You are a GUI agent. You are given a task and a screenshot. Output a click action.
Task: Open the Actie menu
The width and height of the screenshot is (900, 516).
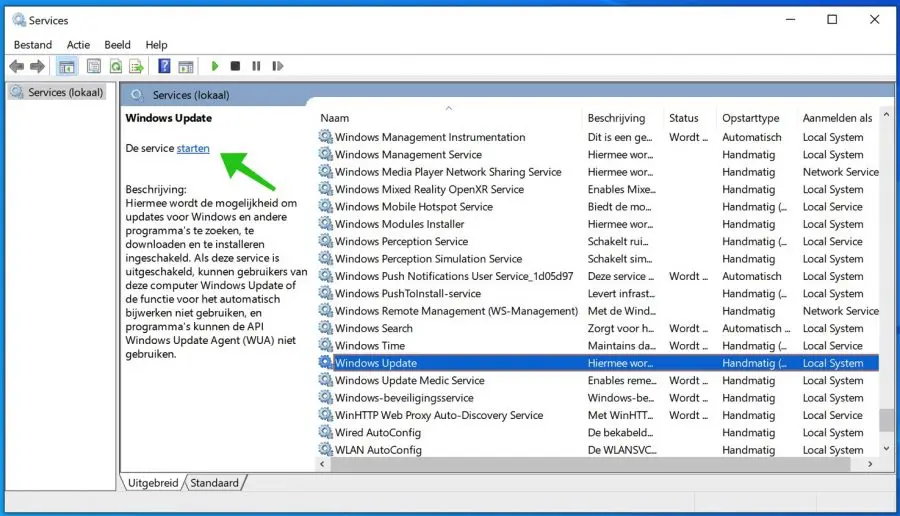pos(78,45)
